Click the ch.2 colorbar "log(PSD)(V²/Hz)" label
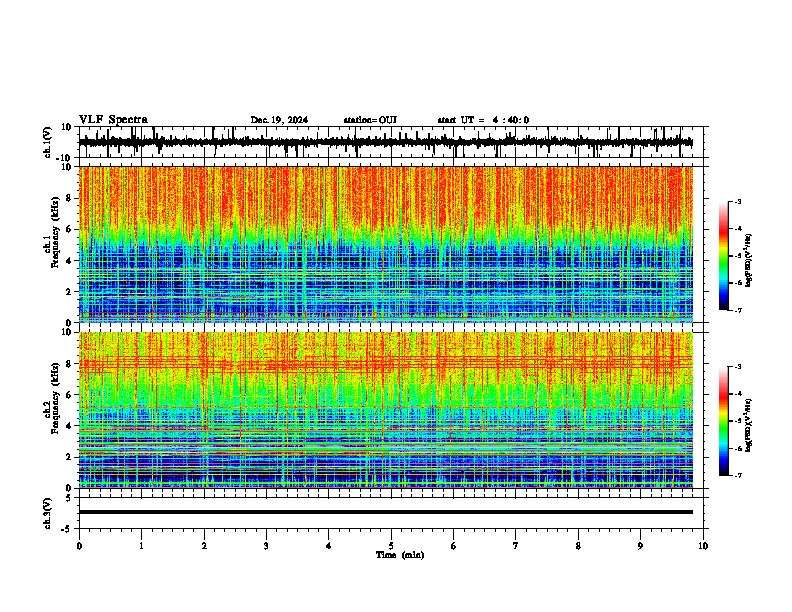The image size is (792, 612). point(749,425)
